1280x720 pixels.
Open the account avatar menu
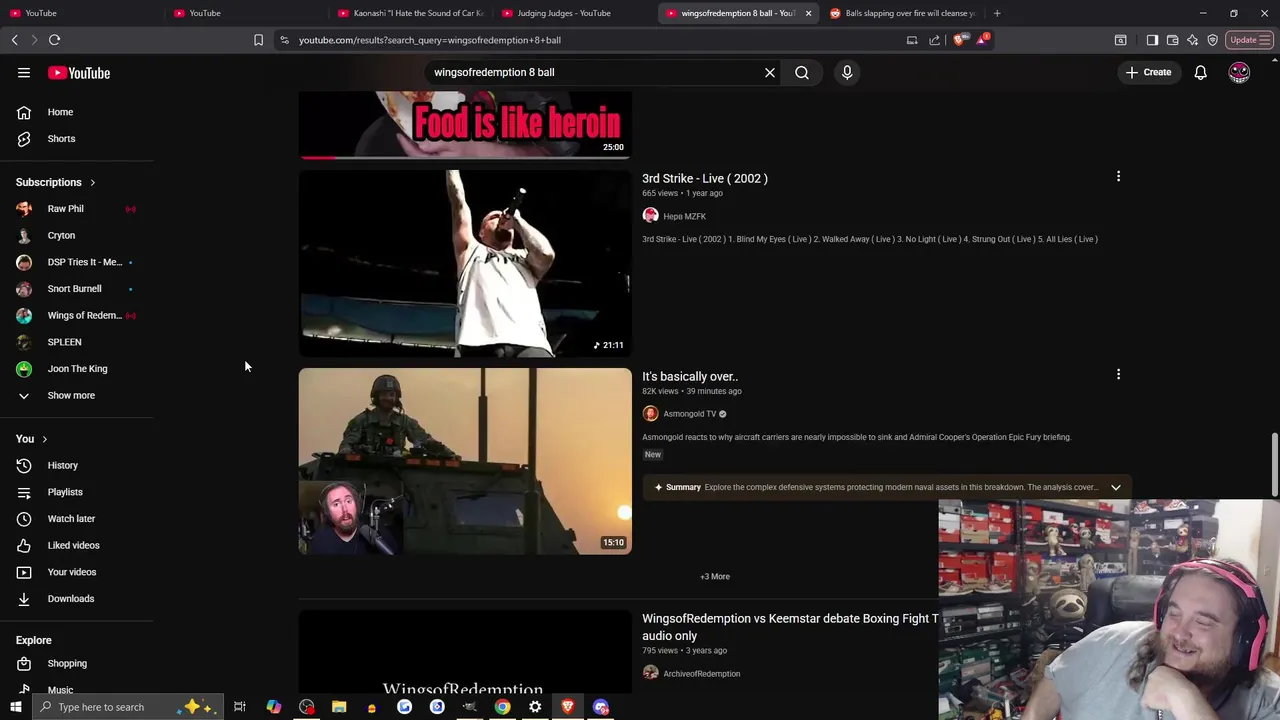click(1239, 72)
